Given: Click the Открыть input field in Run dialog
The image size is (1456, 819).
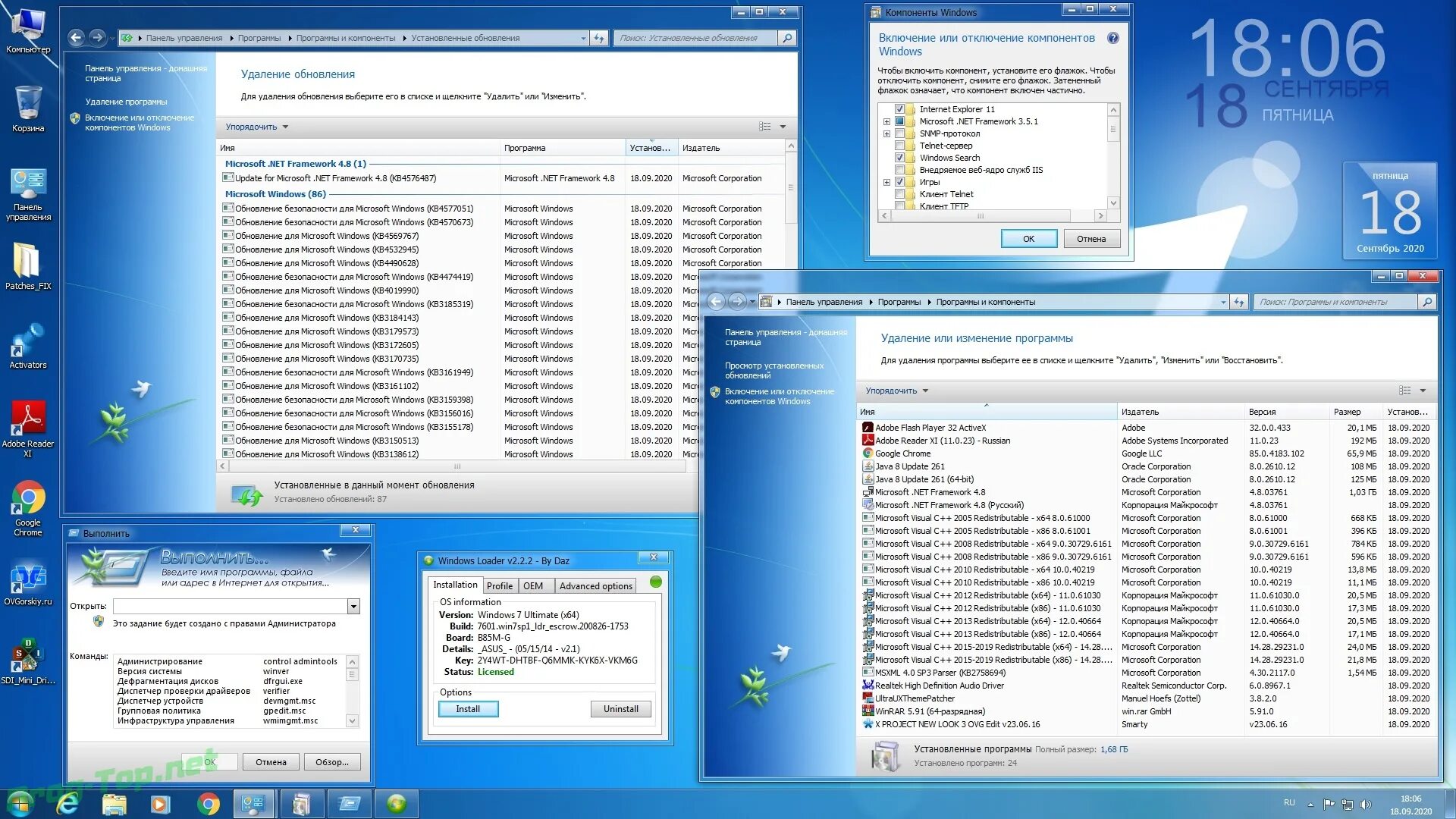Looking at the screenshot, I should 230,606.
